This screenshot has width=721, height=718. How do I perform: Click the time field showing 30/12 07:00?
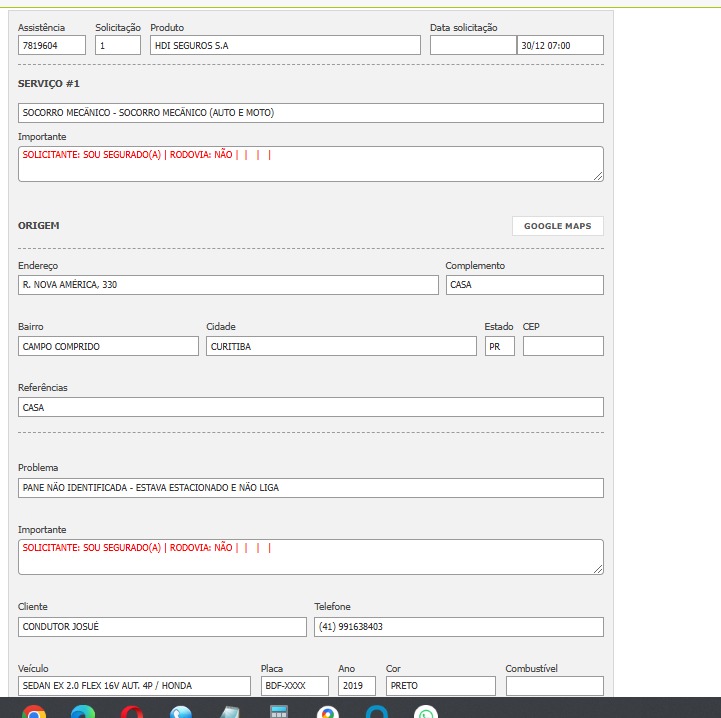[560, 45]
